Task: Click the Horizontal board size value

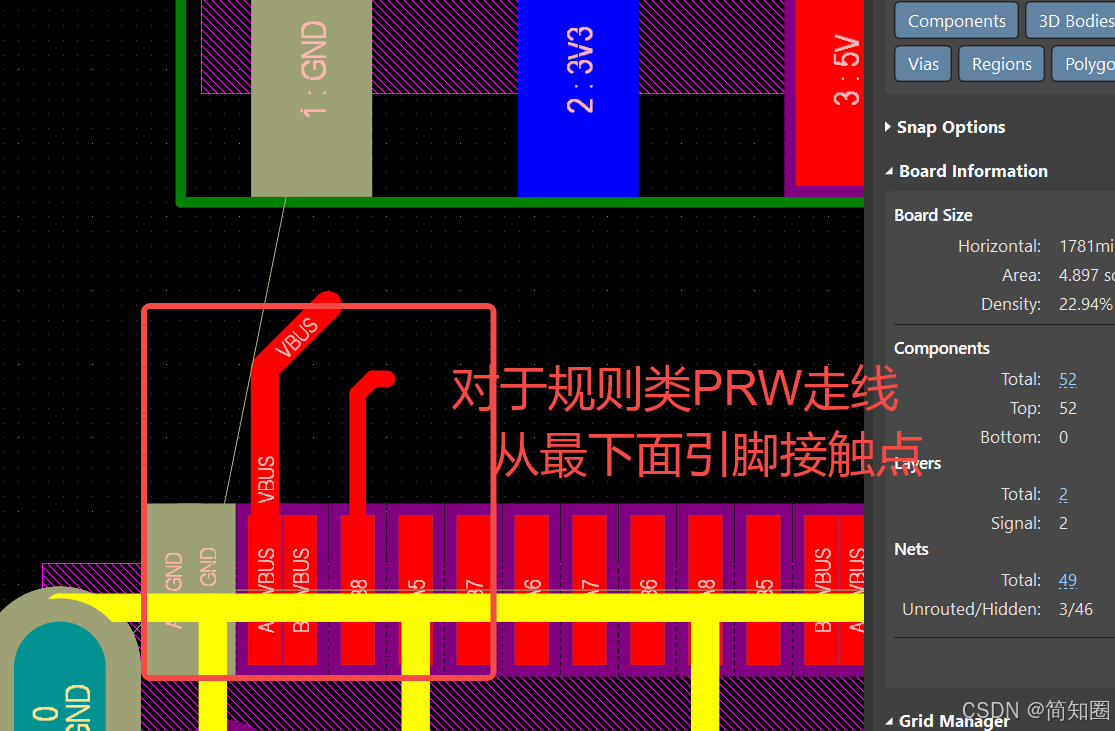Action: point(1086,246)
